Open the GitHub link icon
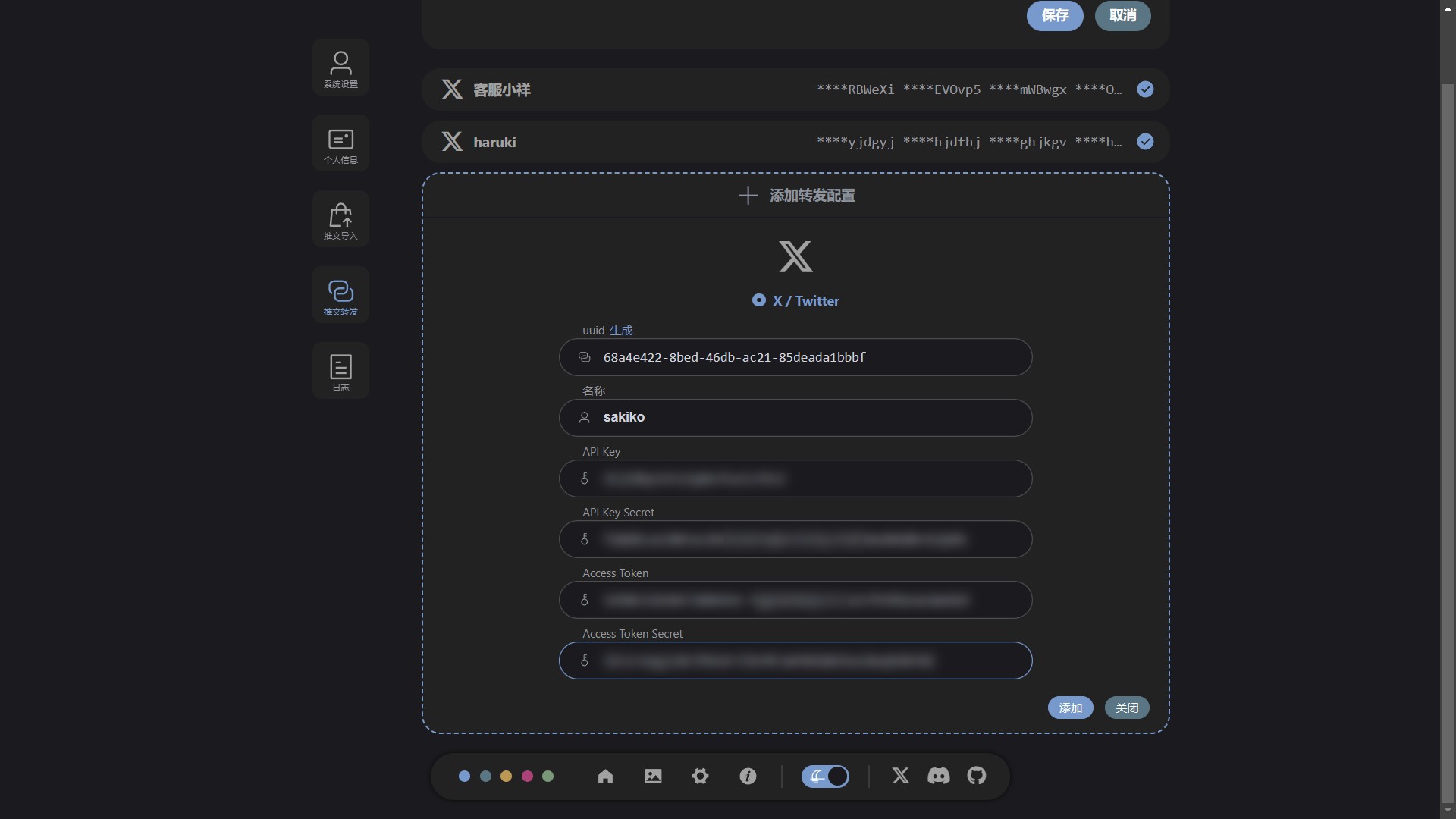This screenshot has height=819, width=1456. pyautogui.click(x=977, y=776)
